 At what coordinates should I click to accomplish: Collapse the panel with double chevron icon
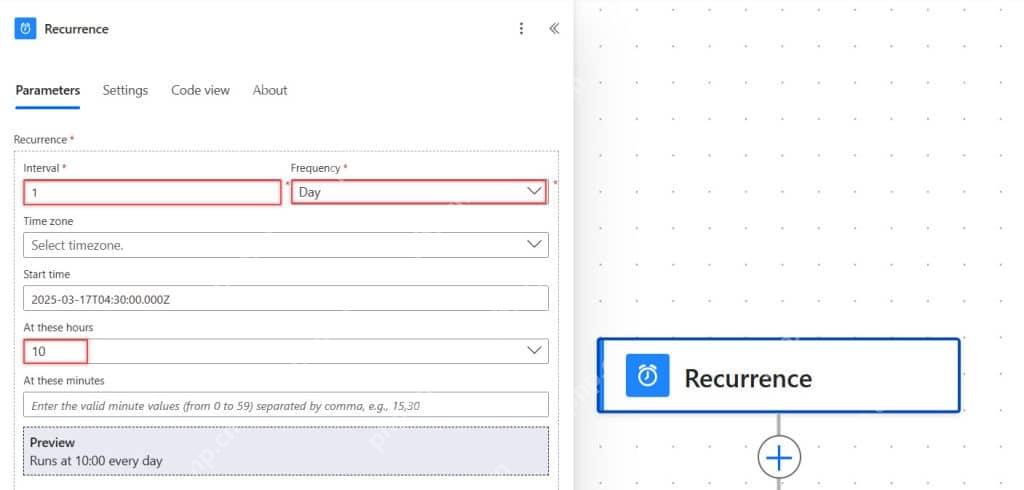pyautogui.click(x=554, y=29)
